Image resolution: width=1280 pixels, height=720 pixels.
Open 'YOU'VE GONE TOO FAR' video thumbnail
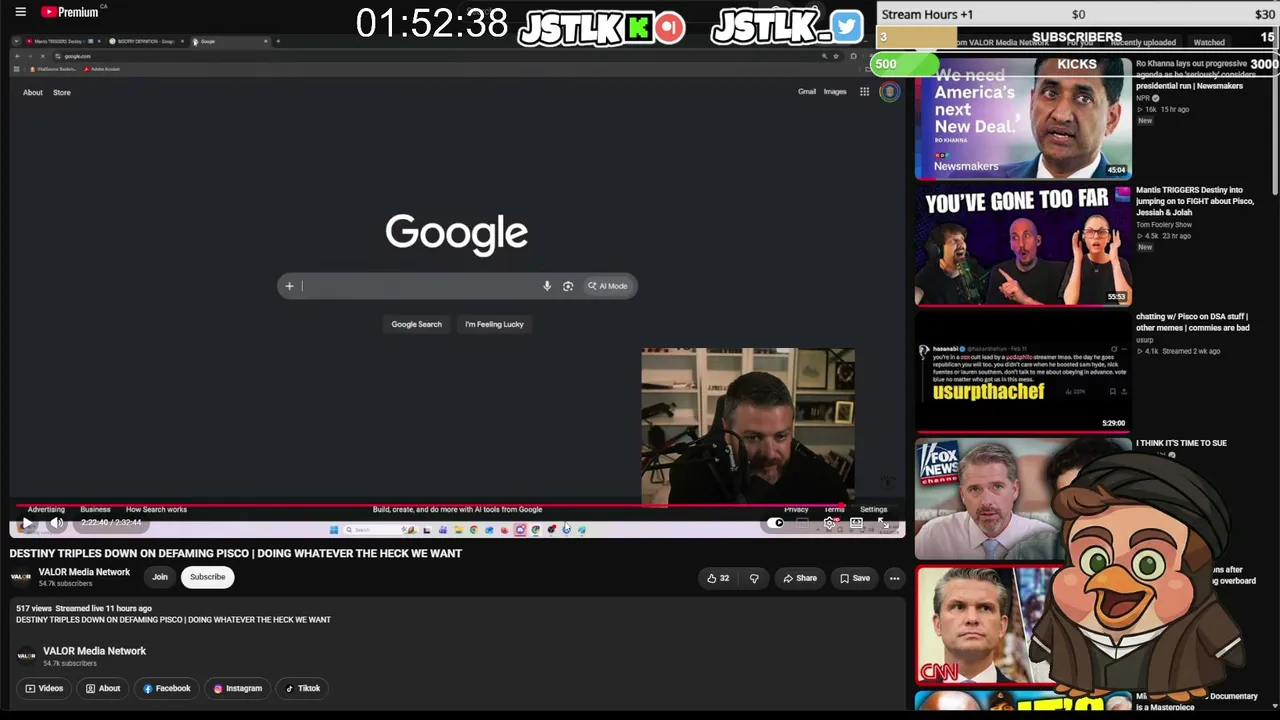tap(1023, 245)
